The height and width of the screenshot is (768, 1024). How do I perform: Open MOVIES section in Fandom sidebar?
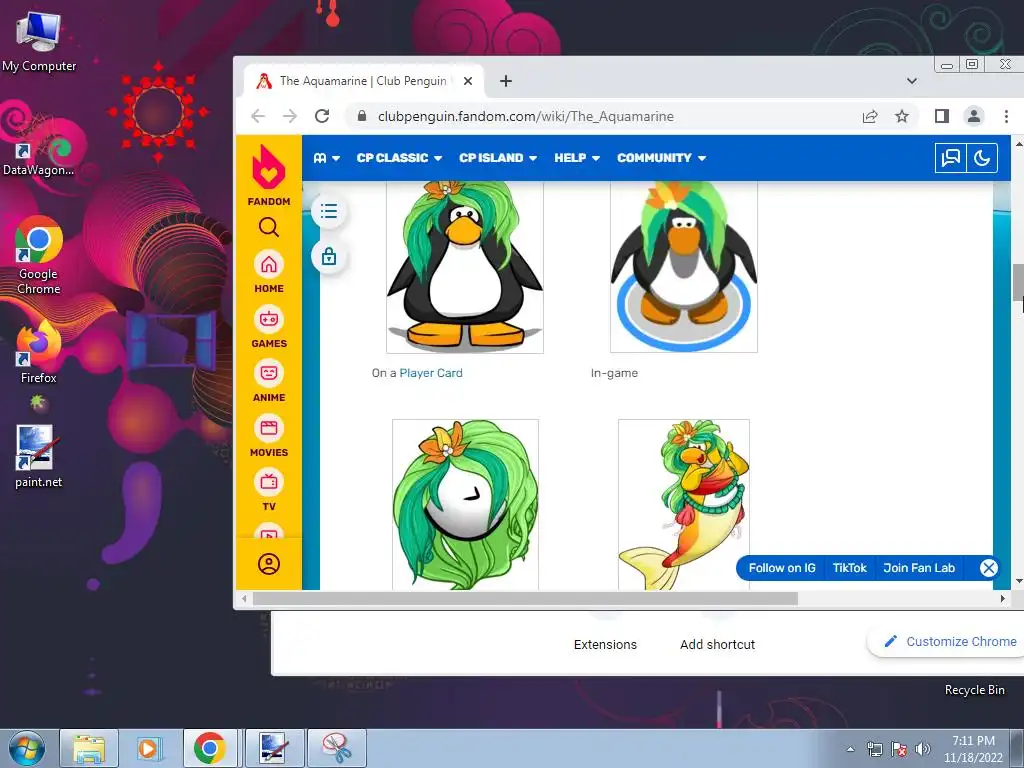point(268,436)
